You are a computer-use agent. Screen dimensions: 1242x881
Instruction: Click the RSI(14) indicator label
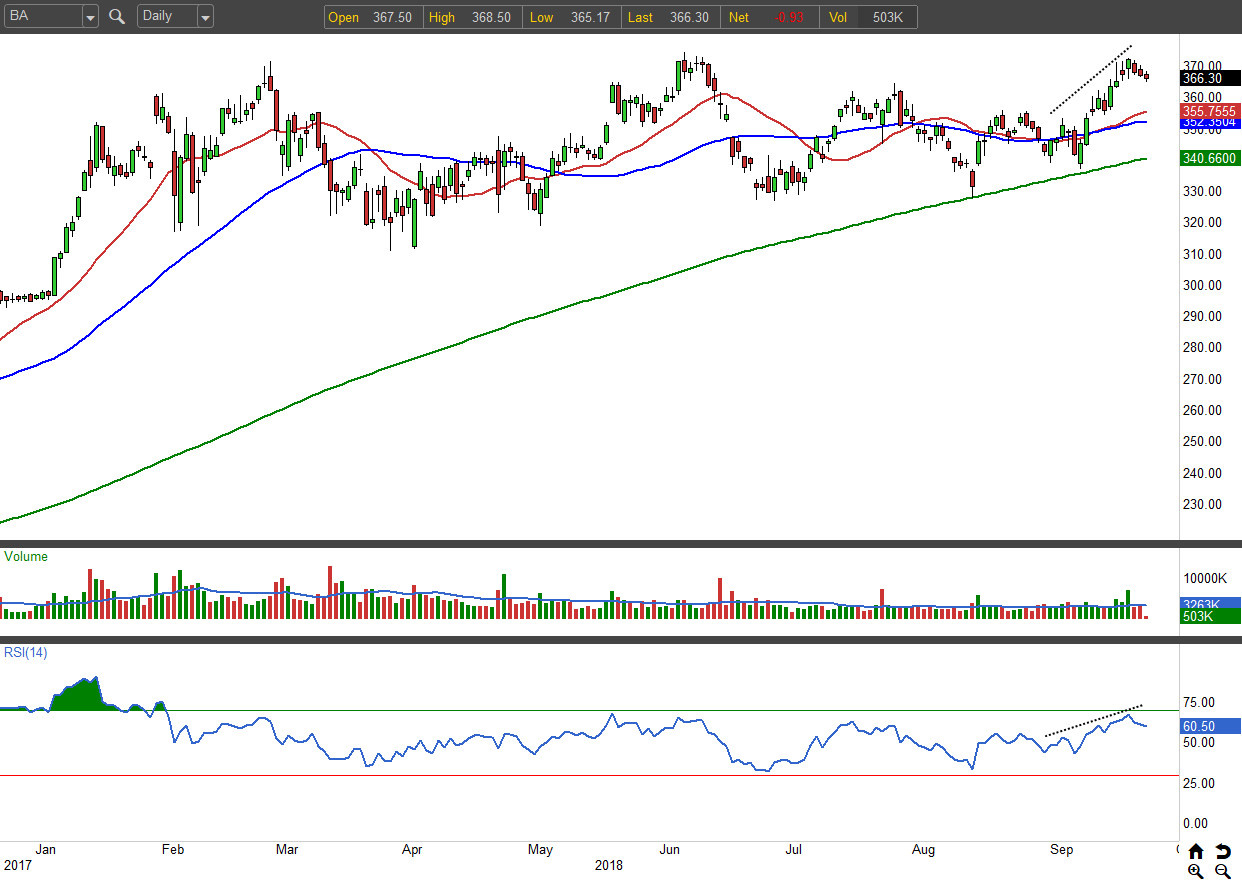(x=26, y=653)
